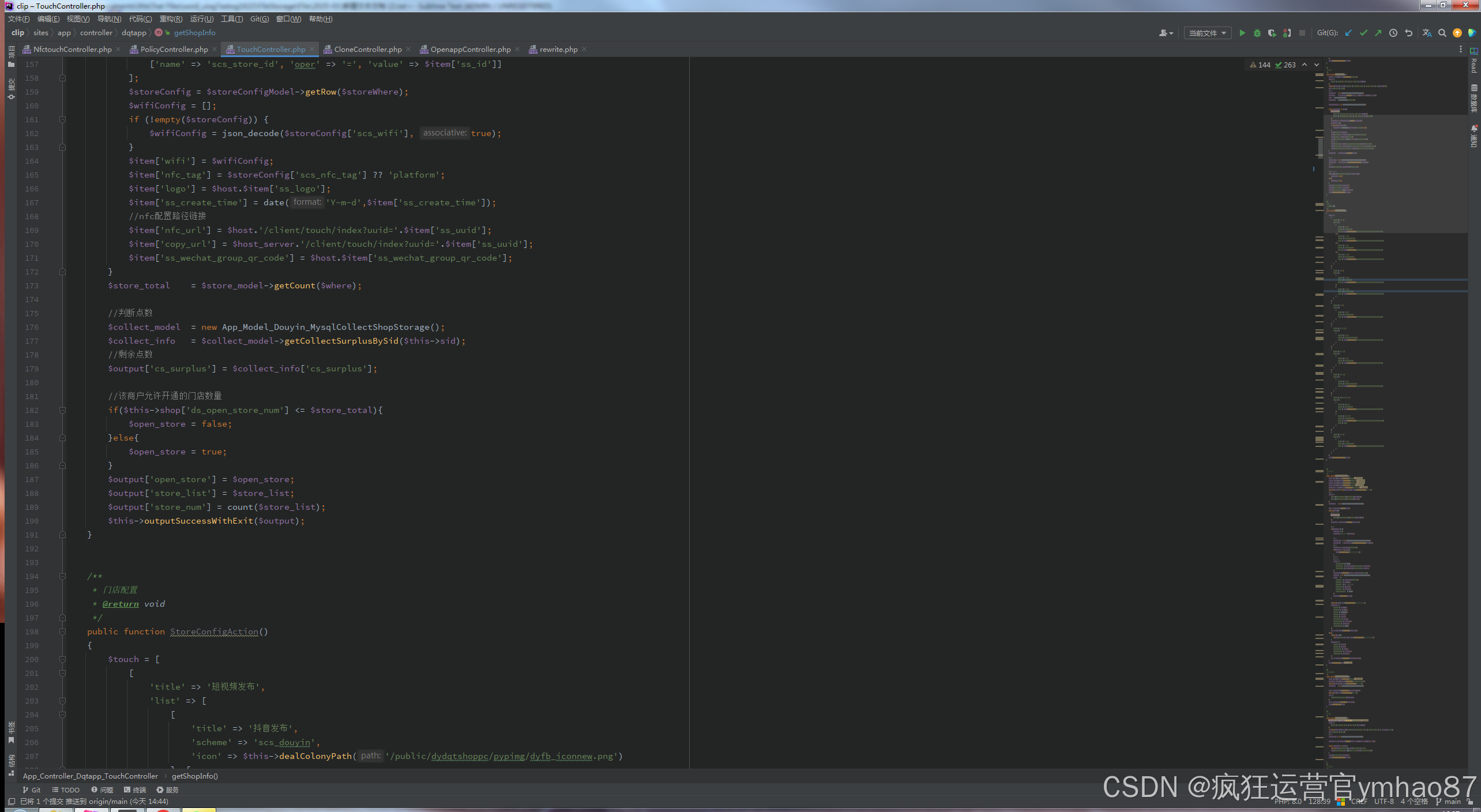Open the TODO tool window

[66, 790]
